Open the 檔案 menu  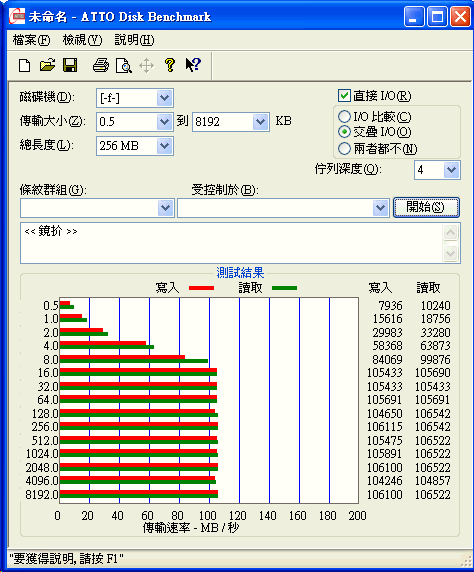click(x=31, y=40)
